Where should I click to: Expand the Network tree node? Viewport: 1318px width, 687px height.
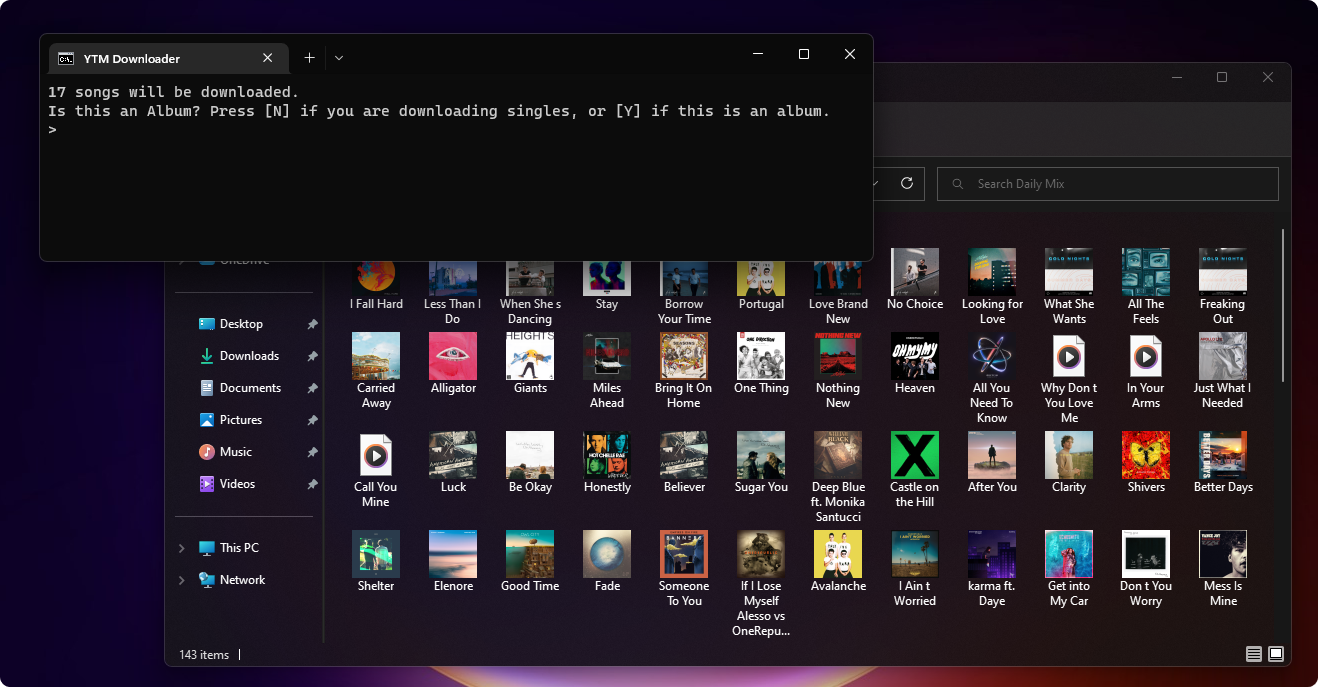(x=181, y=580)
